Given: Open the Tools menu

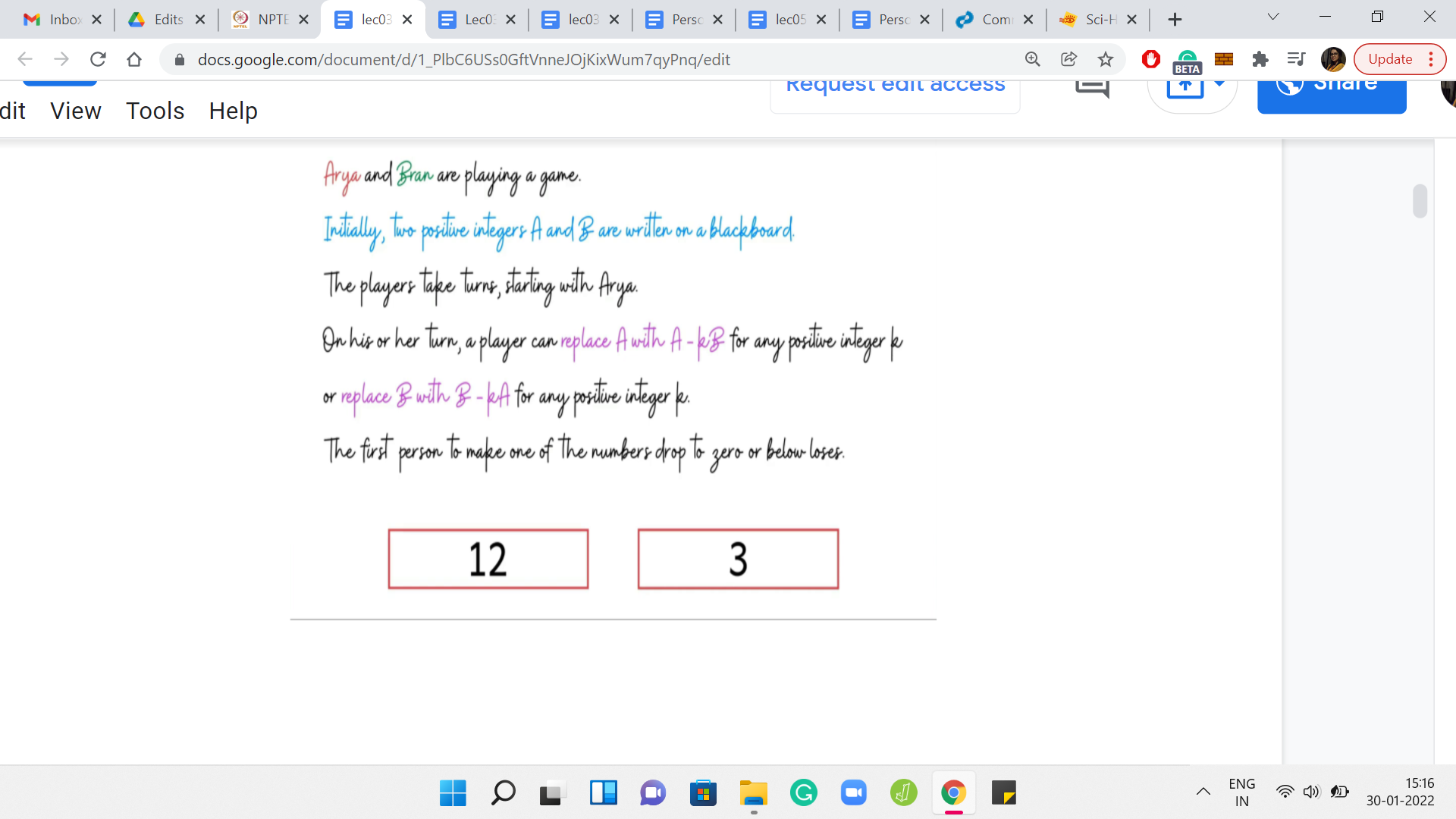Looking at the screenshot, I should click(x=155, y=111).
